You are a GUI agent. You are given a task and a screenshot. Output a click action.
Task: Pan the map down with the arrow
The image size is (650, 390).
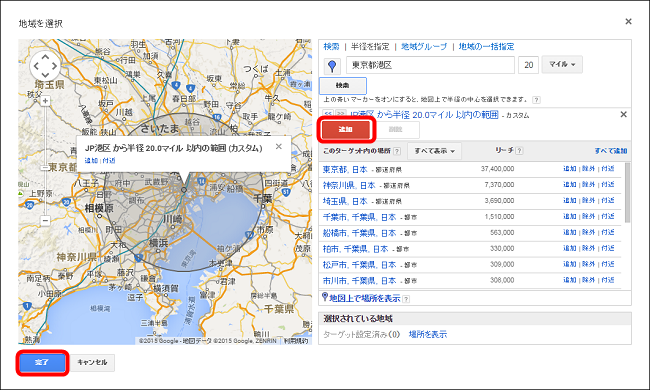pos(45,75)
